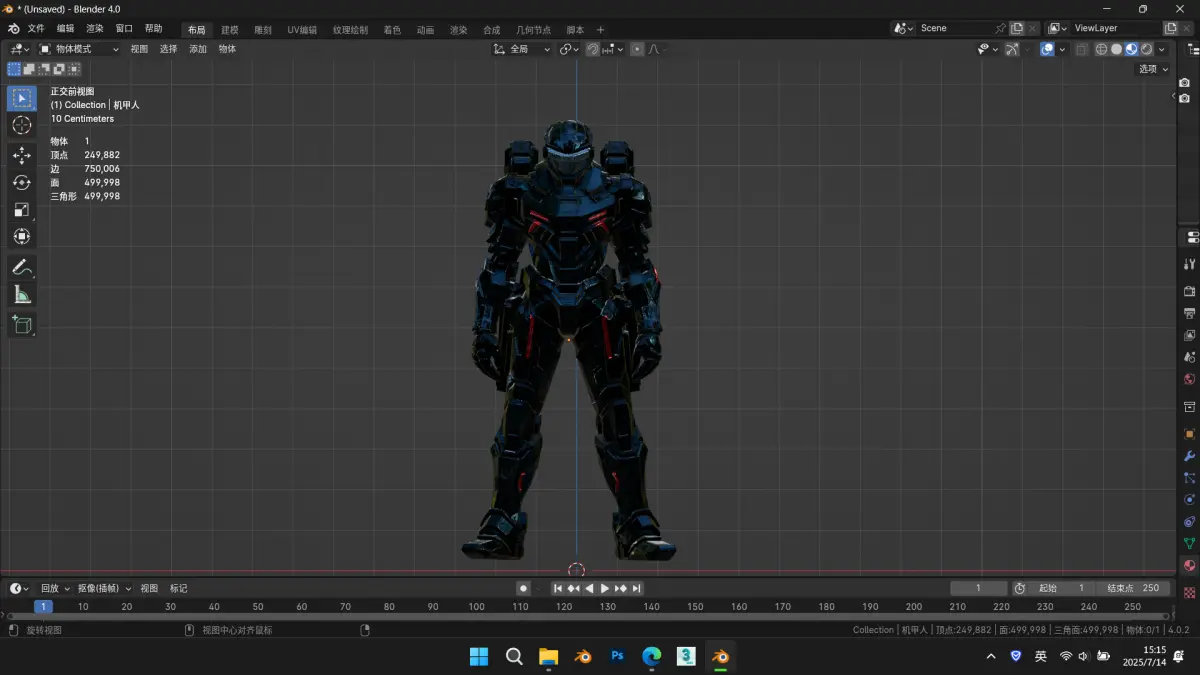Open the 物体模式 mode dropdown
This screenshot has height=675, width=1200.
(79, 49)
